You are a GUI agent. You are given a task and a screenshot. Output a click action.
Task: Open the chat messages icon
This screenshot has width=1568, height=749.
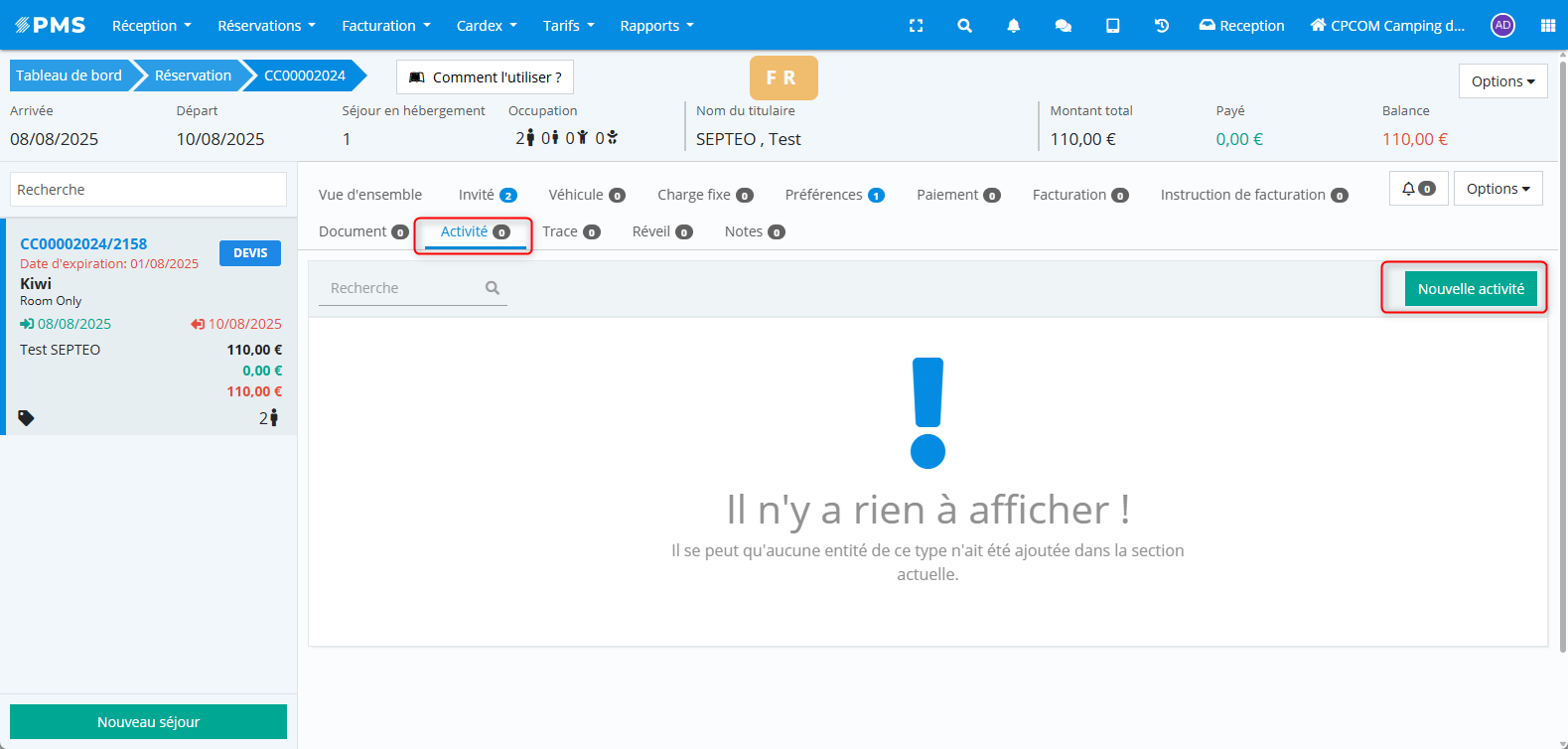[1063, 26]
